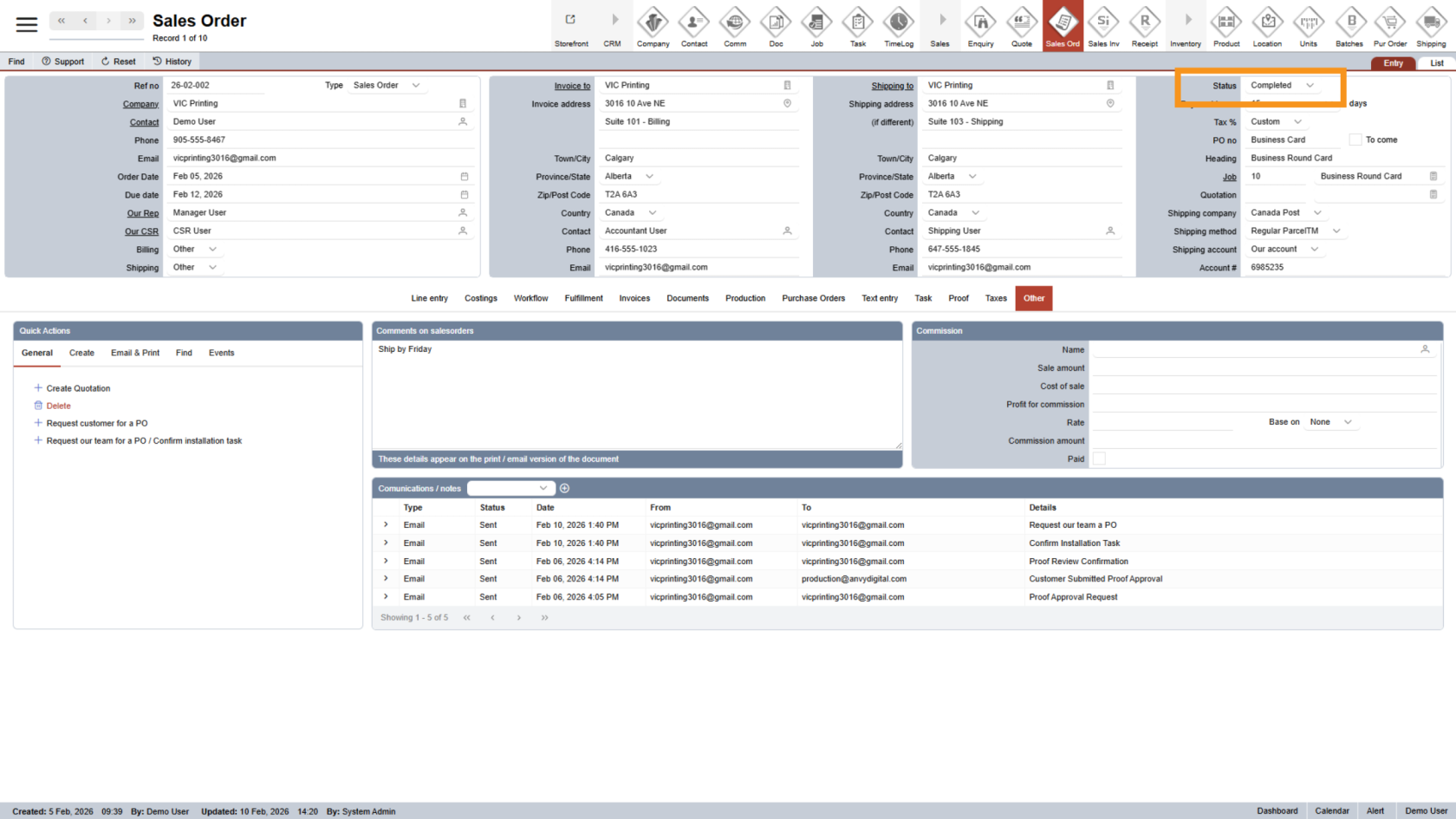
Task: Switch to the List view tab
Action: point(1436,62)
